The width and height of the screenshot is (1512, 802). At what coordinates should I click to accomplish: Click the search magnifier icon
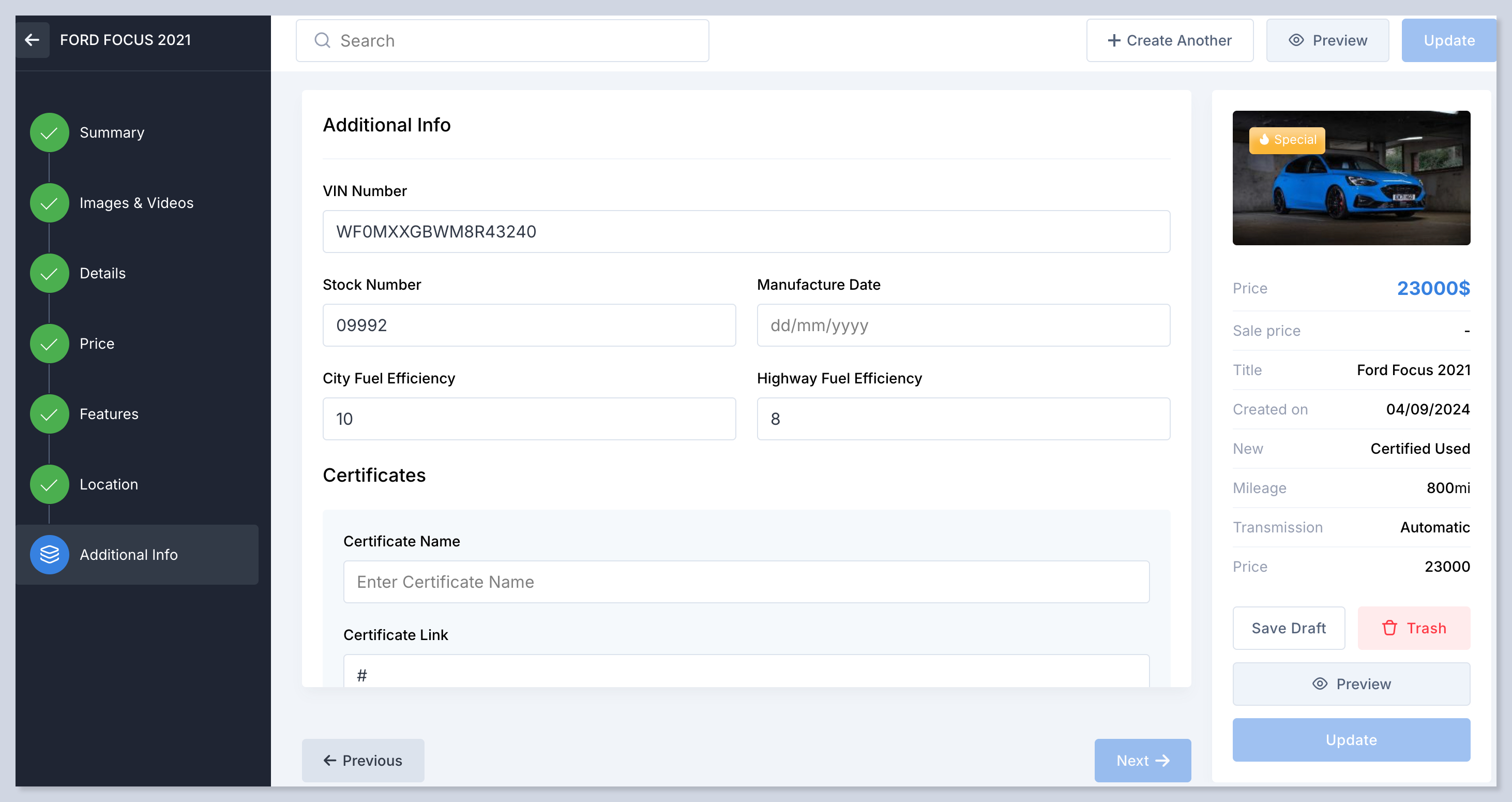coord(322,40)
